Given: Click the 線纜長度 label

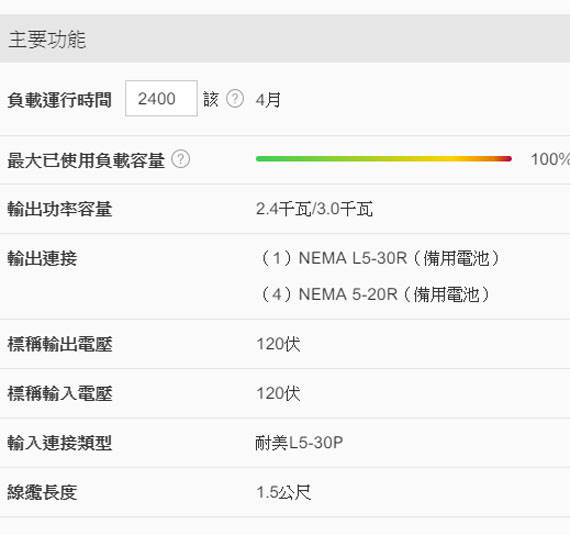Looking at the screenshot, I should click(42, 492).
